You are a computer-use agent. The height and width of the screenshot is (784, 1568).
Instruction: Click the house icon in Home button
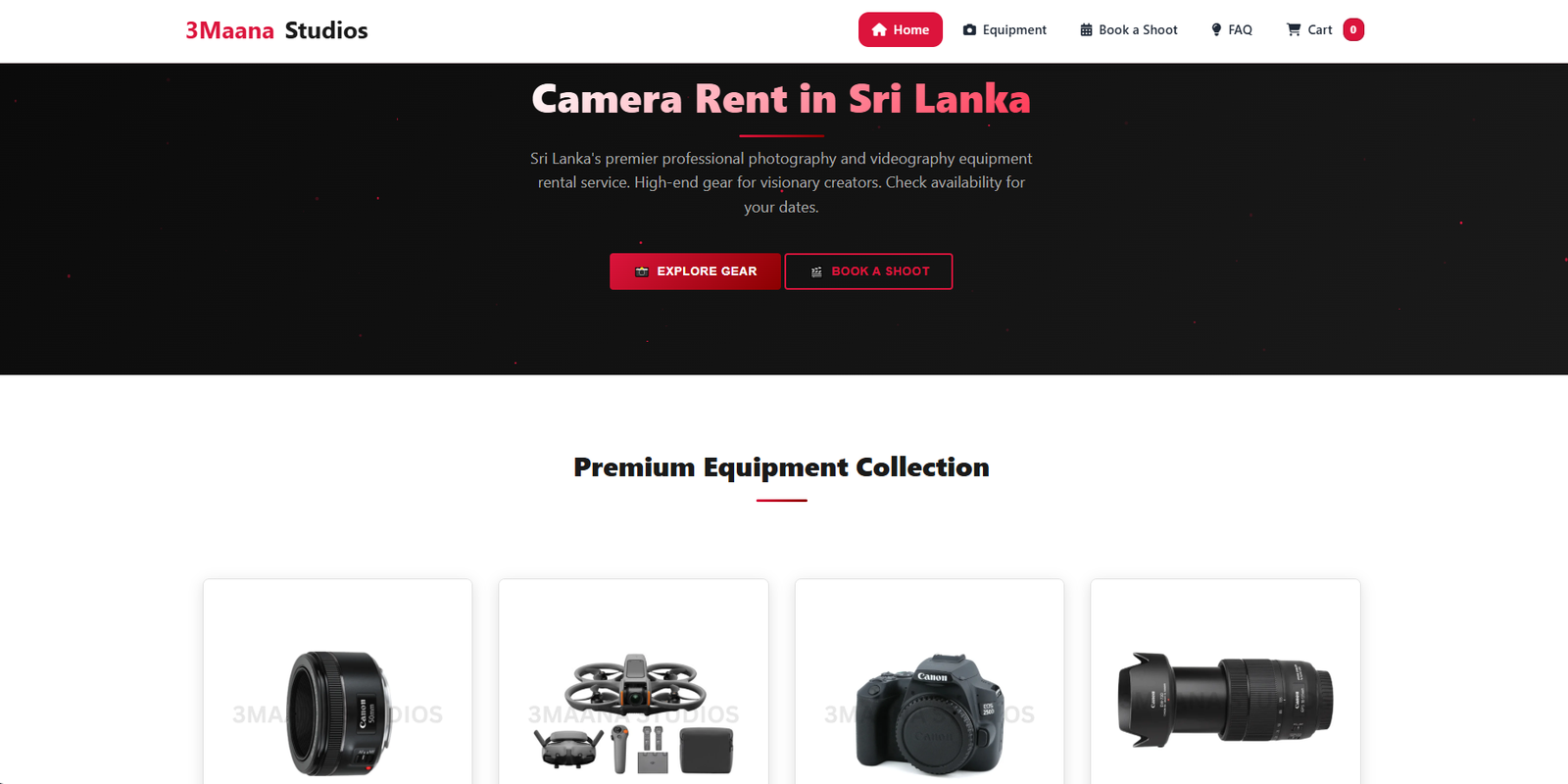[x=879, y=30]
